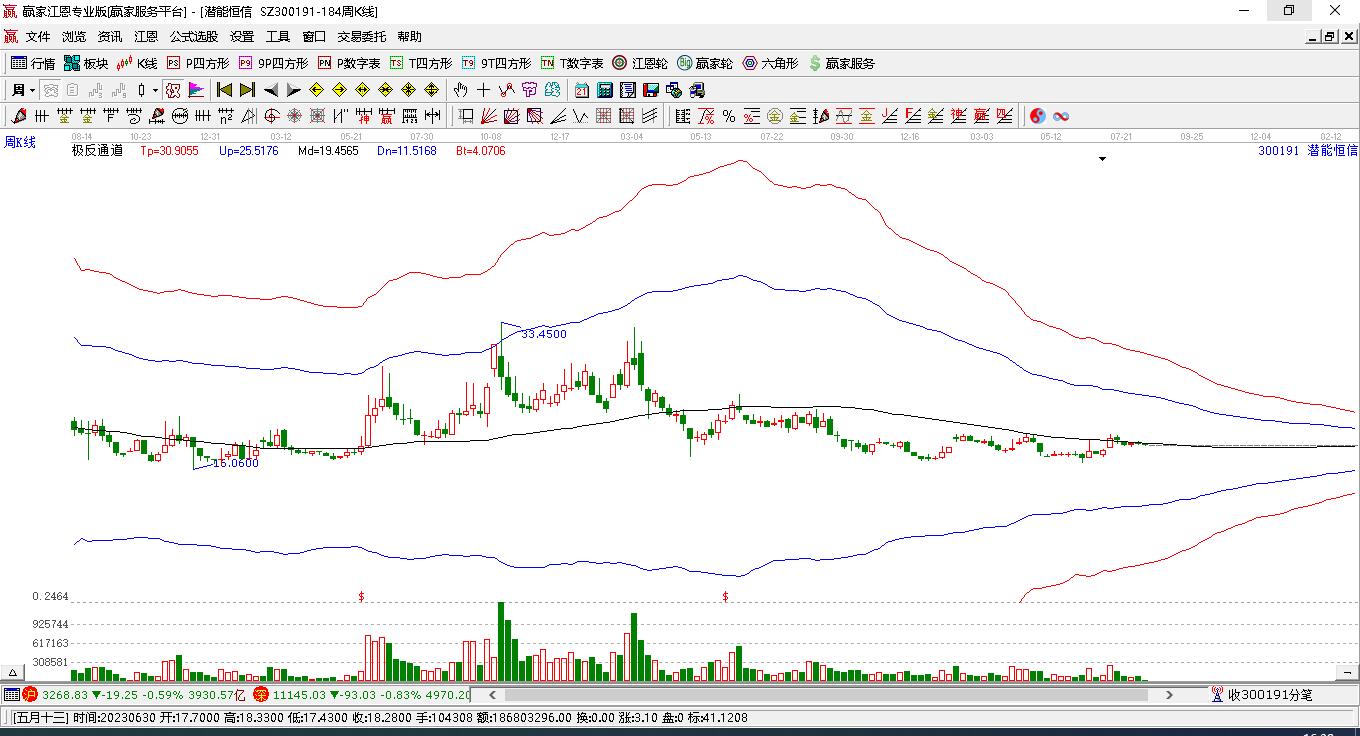The width and height of the screenshot is (1360, 736).
Task: Open the T四方形 tool
Action: coord(421,63)
